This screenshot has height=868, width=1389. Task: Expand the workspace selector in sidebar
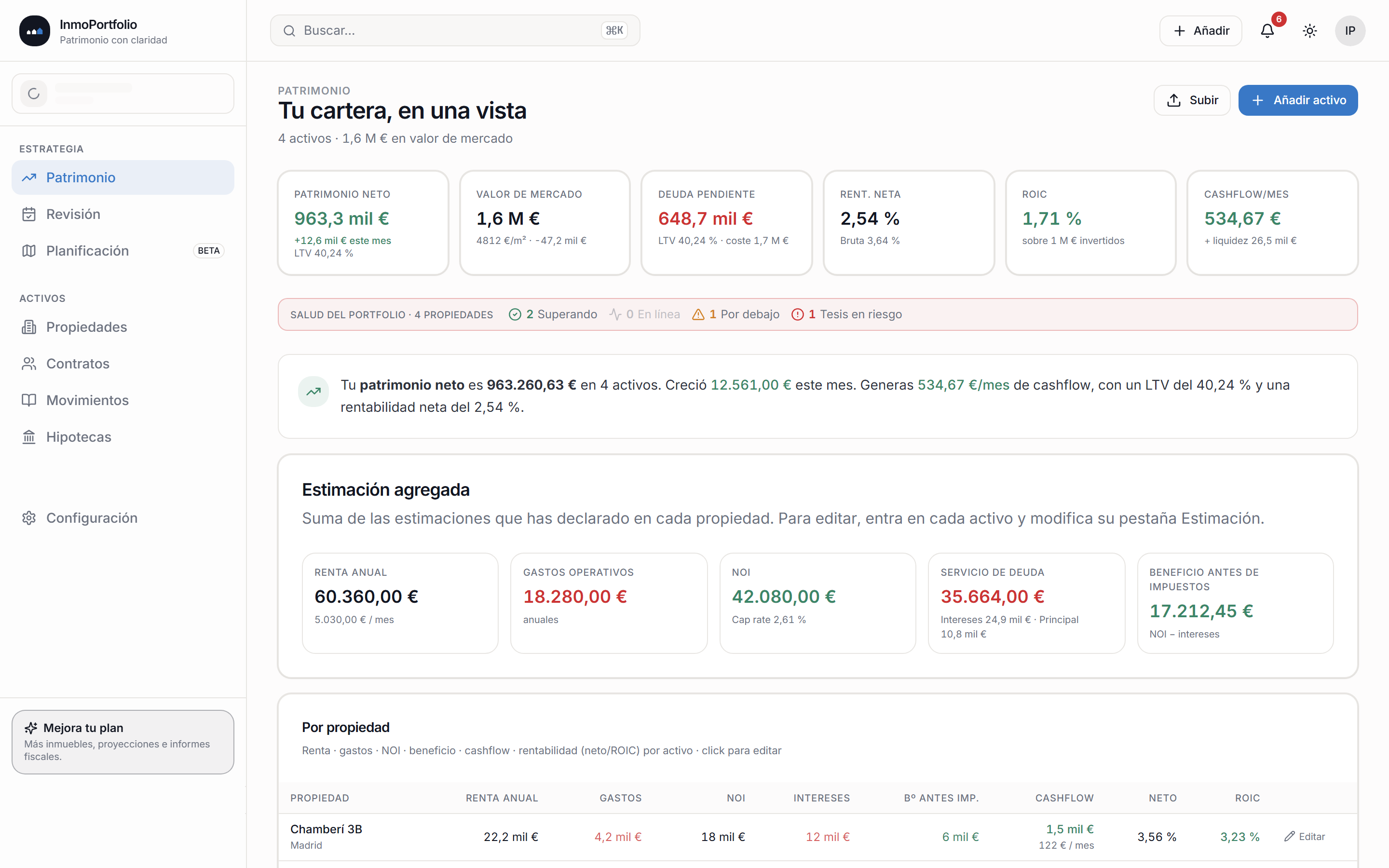[123, 94]
